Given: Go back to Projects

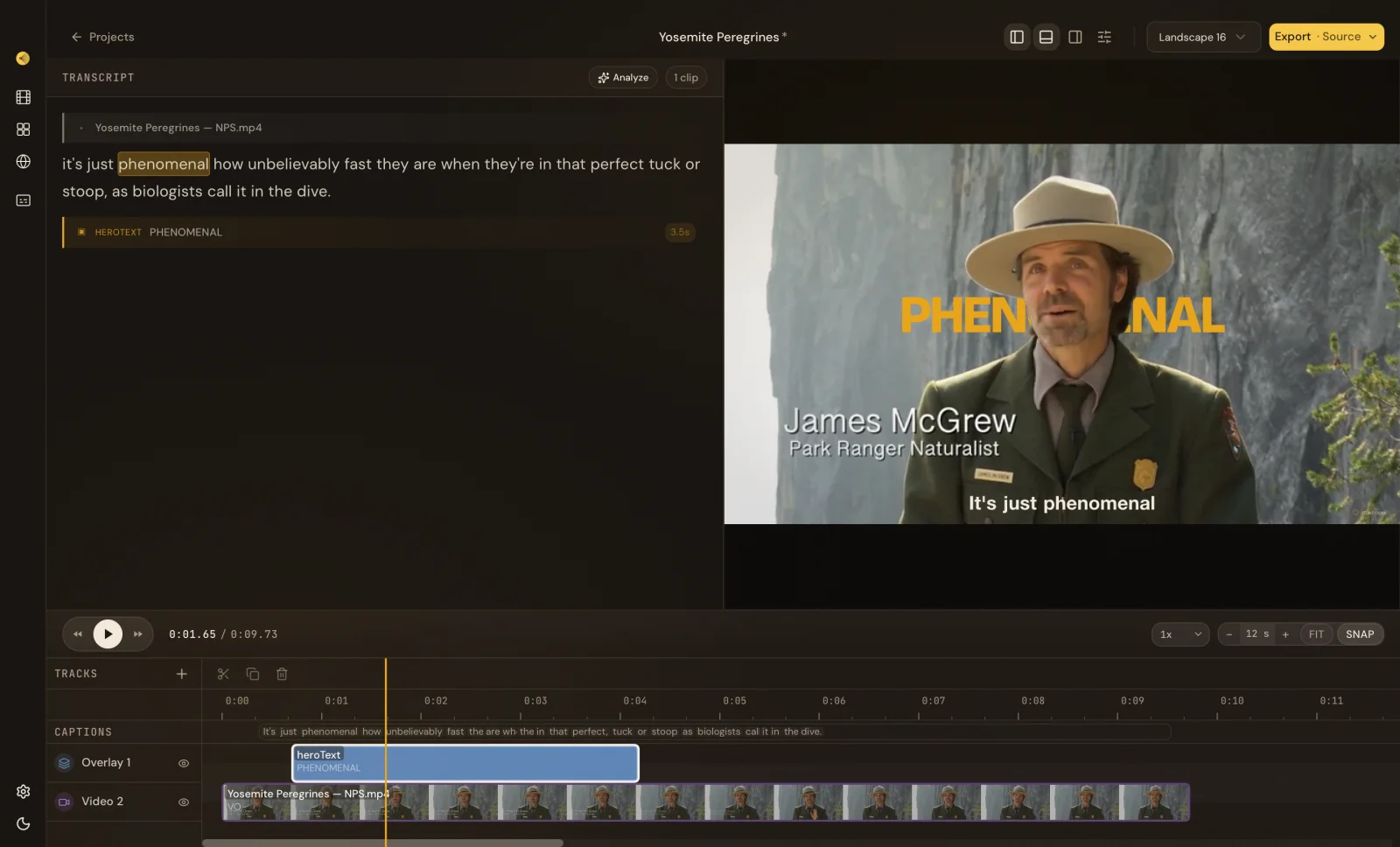Looking at the screenshot, I should point(102,37).
